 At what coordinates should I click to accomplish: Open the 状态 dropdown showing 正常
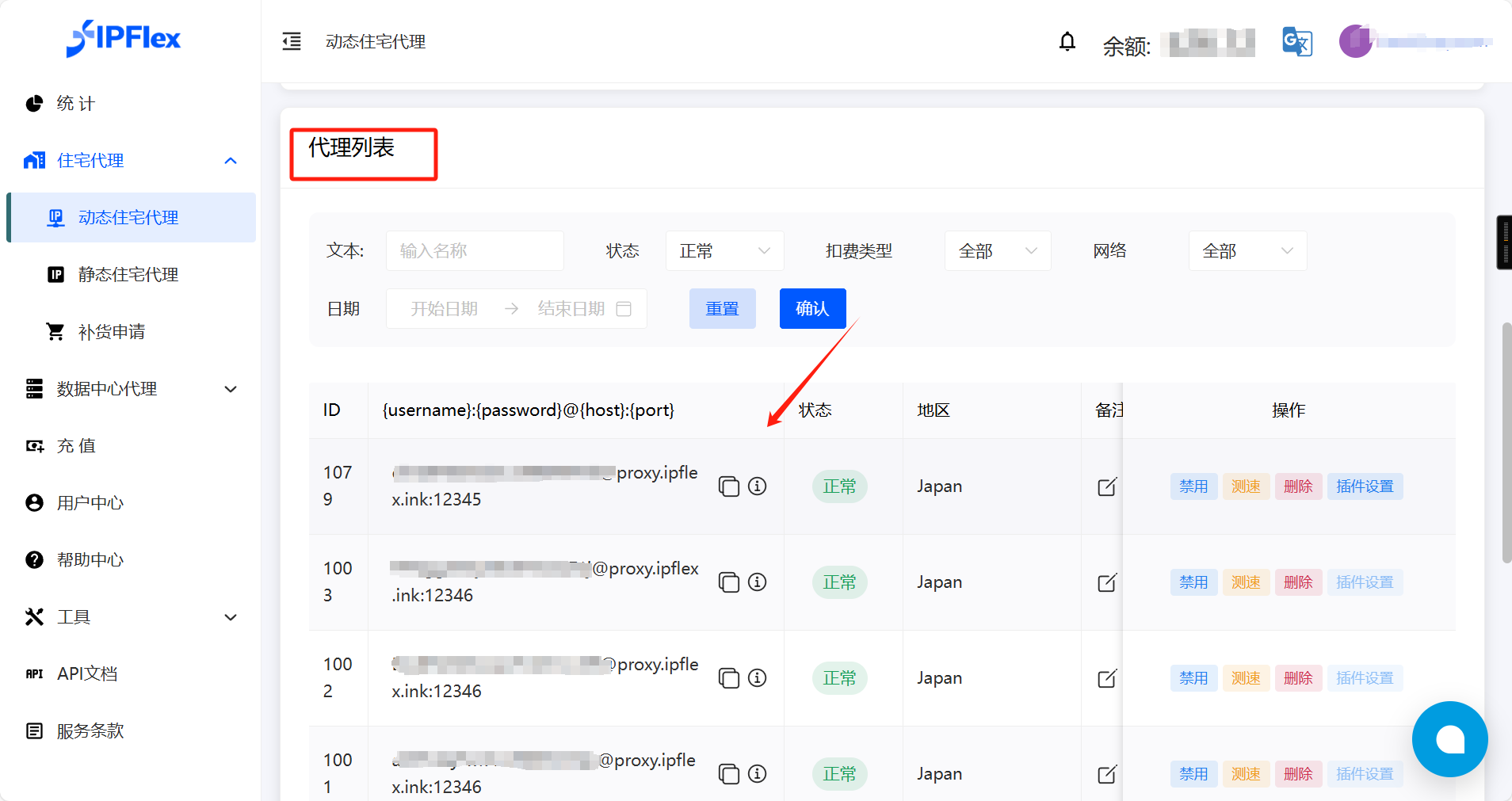point(724,251)
